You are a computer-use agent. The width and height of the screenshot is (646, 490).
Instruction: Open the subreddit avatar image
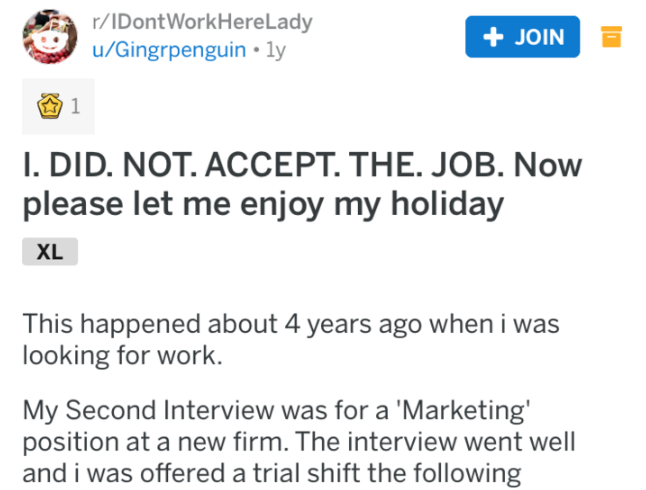tap(50, 37)
